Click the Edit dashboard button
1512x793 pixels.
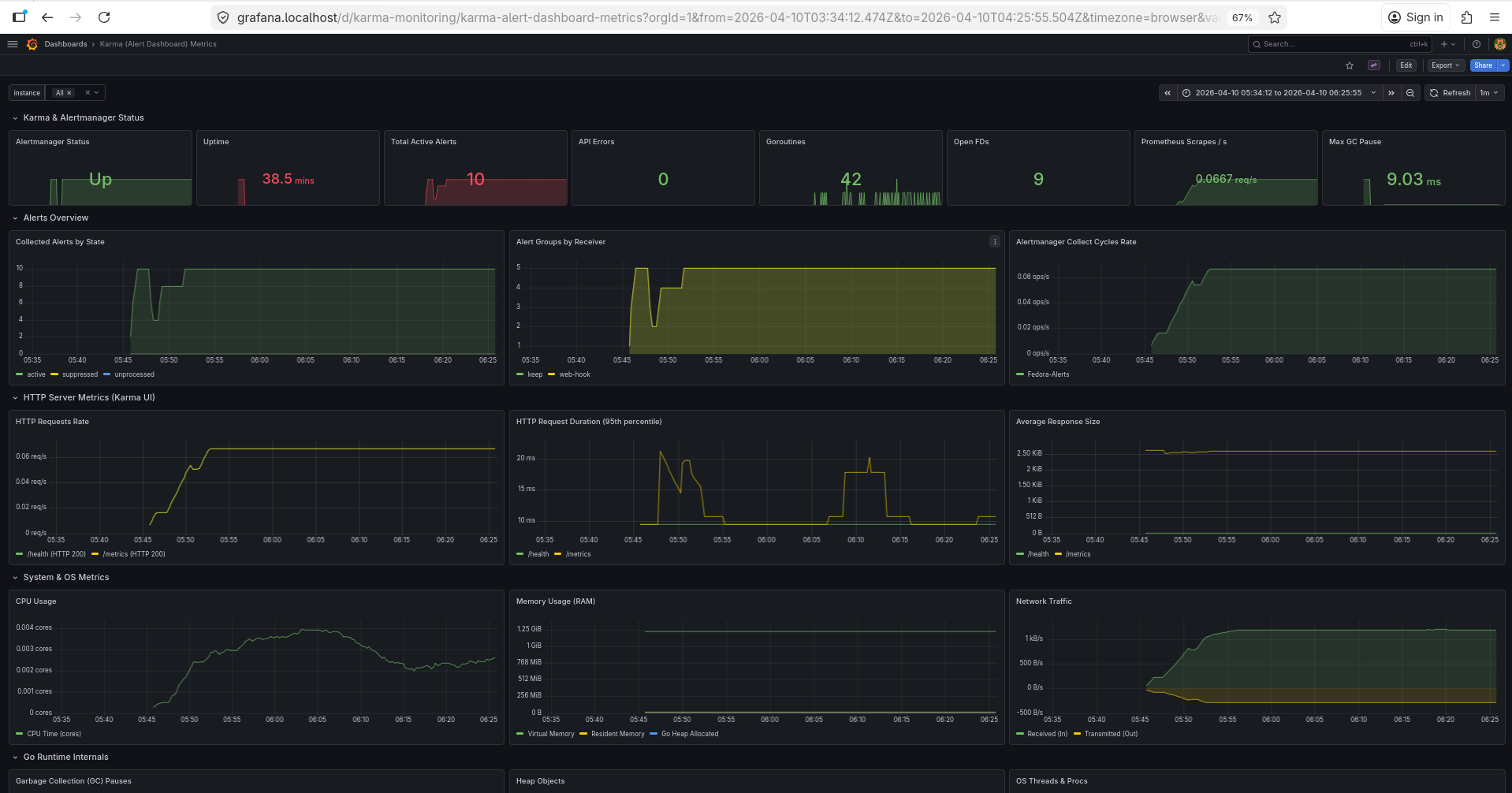point(1406,65)
